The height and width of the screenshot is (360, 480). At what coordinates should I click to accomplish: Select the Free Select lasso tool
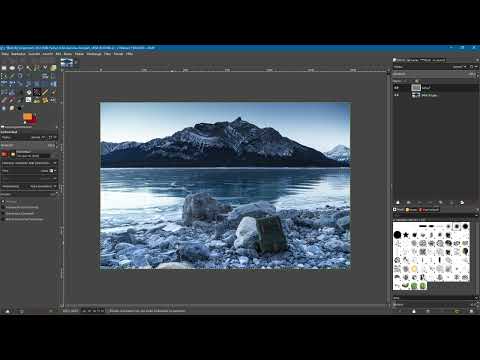(x=20, y=68)
